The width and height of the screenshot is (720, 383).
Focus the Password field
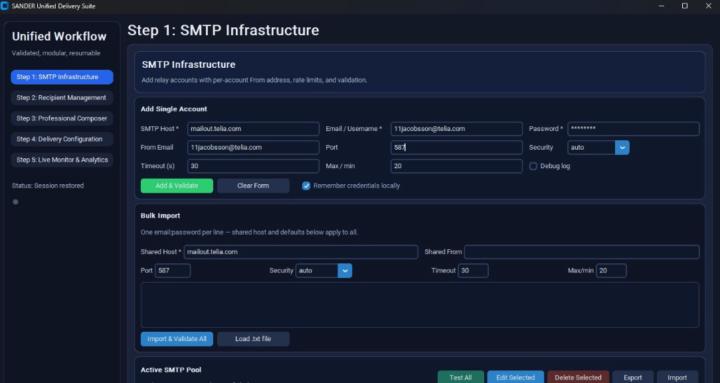(x=633, y=129)
